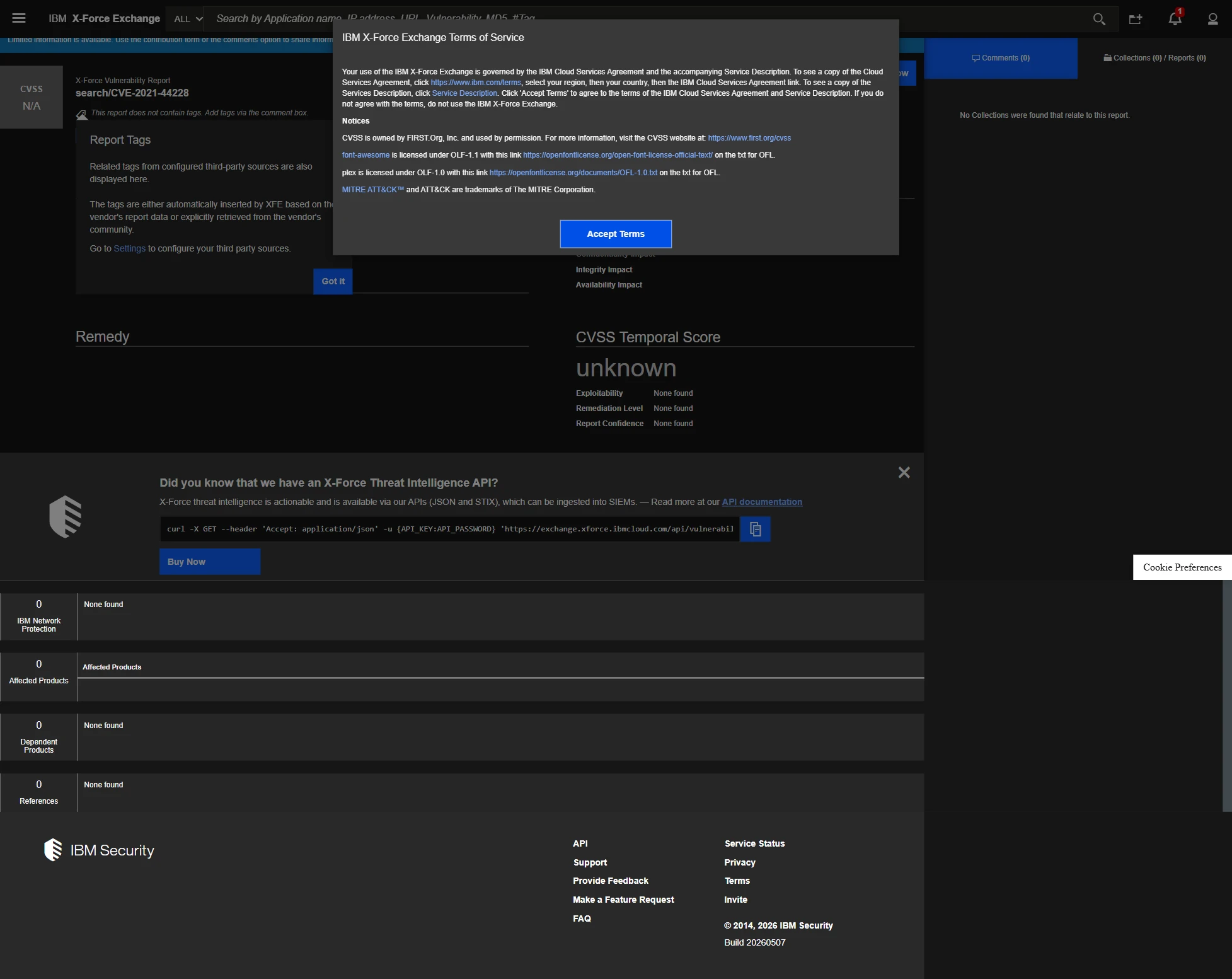Open the OFL-1.0.txt license link
This screenshot has height=979, width=1232.
tap(573, 173)
